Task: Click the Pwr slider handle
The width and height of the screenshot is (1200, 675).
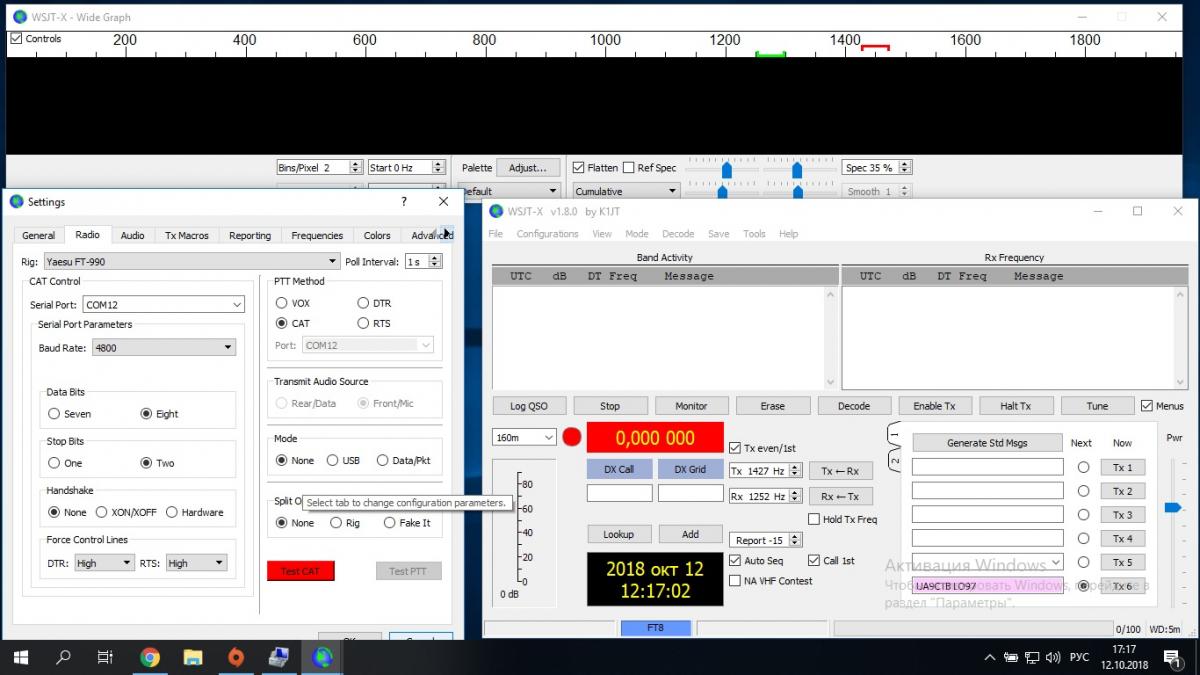Action: pos(1173,508)
